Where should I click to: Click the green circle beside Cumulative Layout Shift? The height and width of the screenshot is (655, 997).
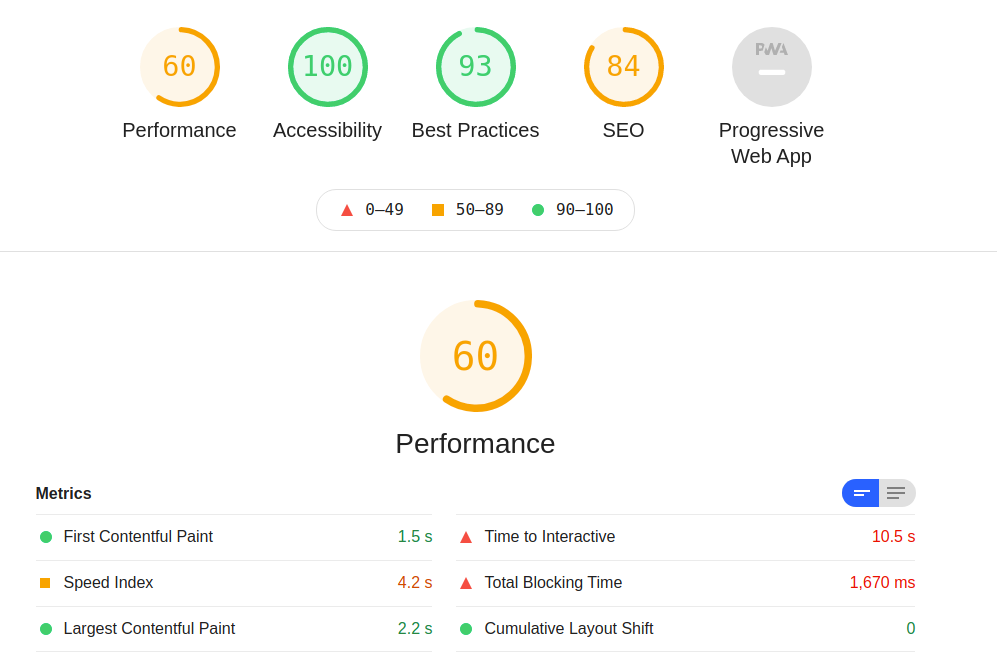[x=466, y=629]
